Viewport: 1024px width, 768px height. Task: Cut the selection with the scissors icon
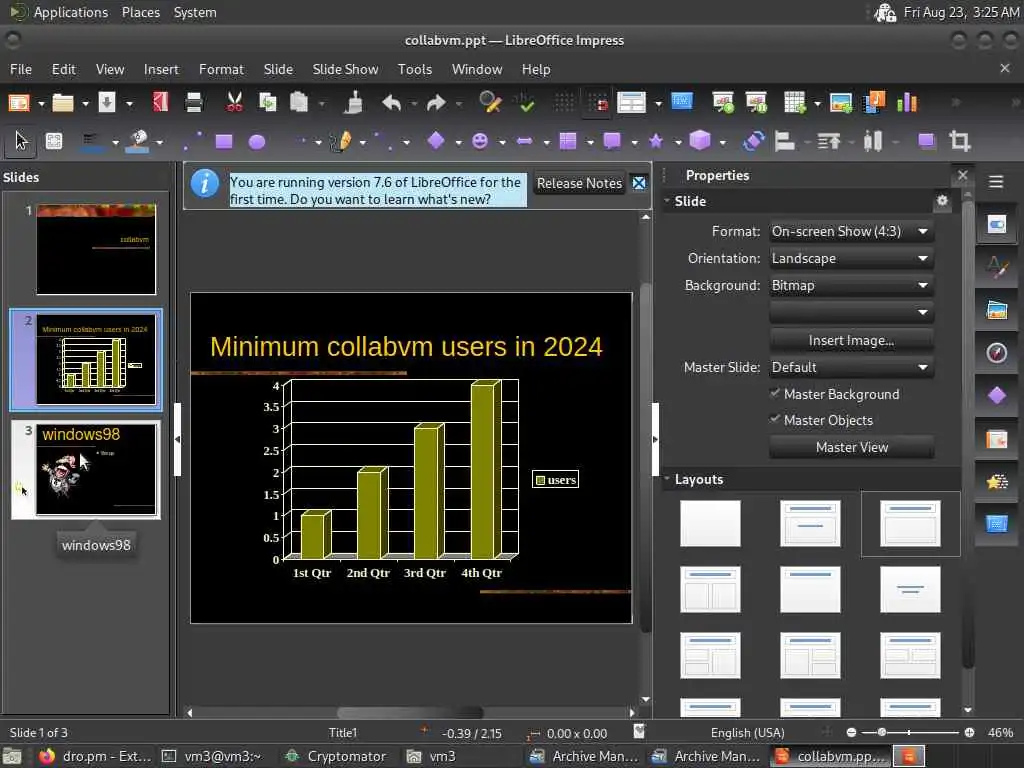(234, 103)
